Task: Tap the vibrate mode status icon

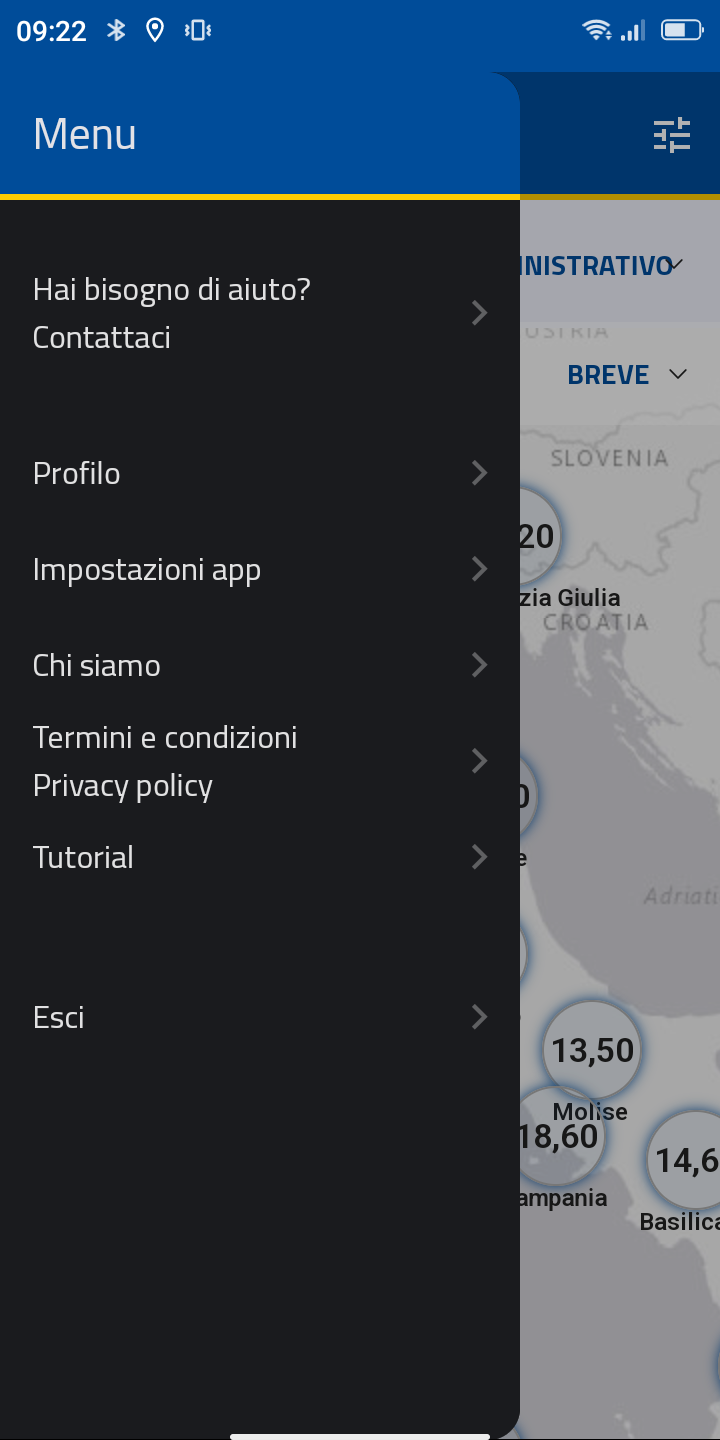Action: pyautogui.click(x=197, y=31)
